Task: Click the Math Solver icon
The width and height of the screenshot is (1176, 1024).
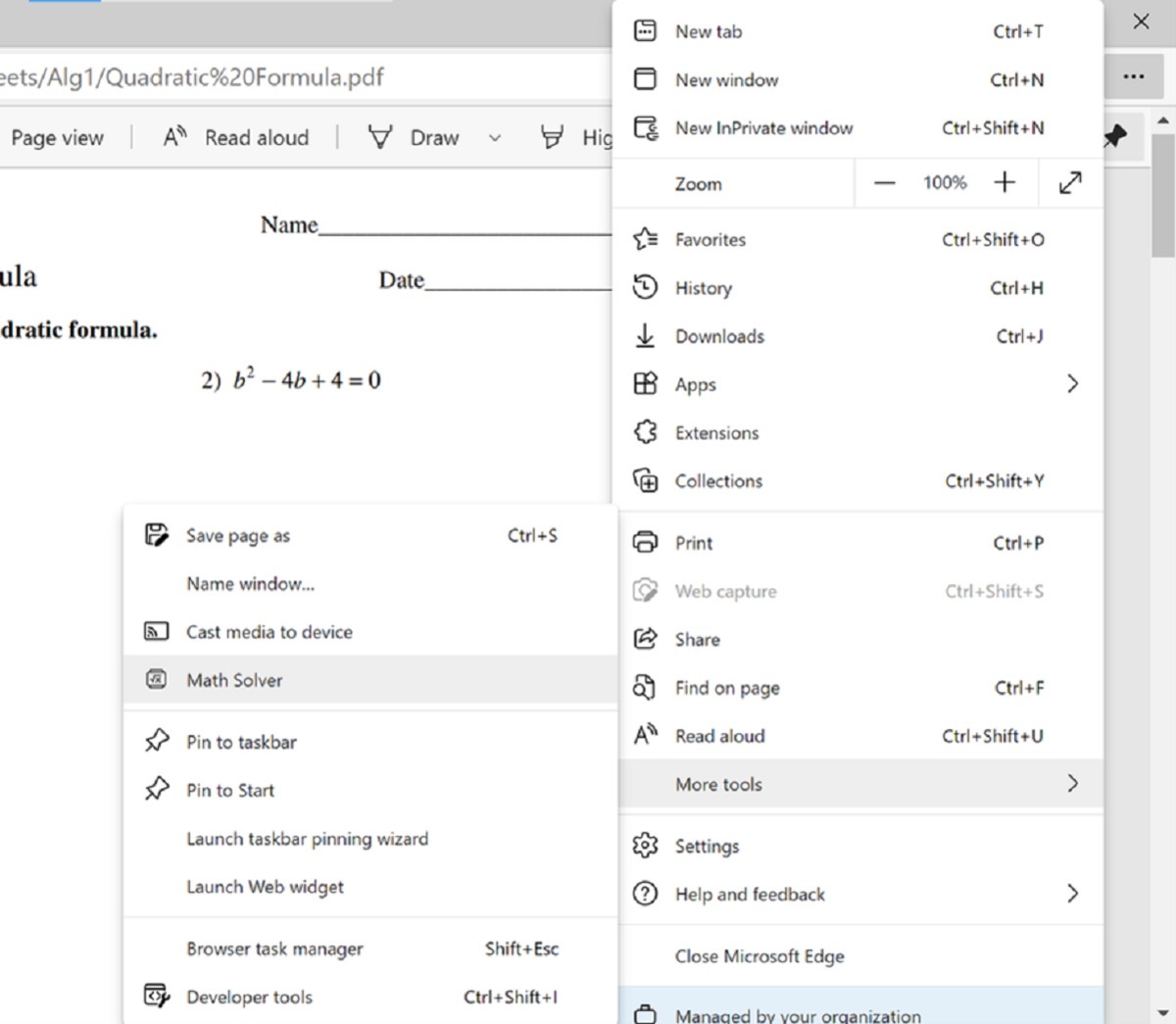Action: click(x=156, y=679)
